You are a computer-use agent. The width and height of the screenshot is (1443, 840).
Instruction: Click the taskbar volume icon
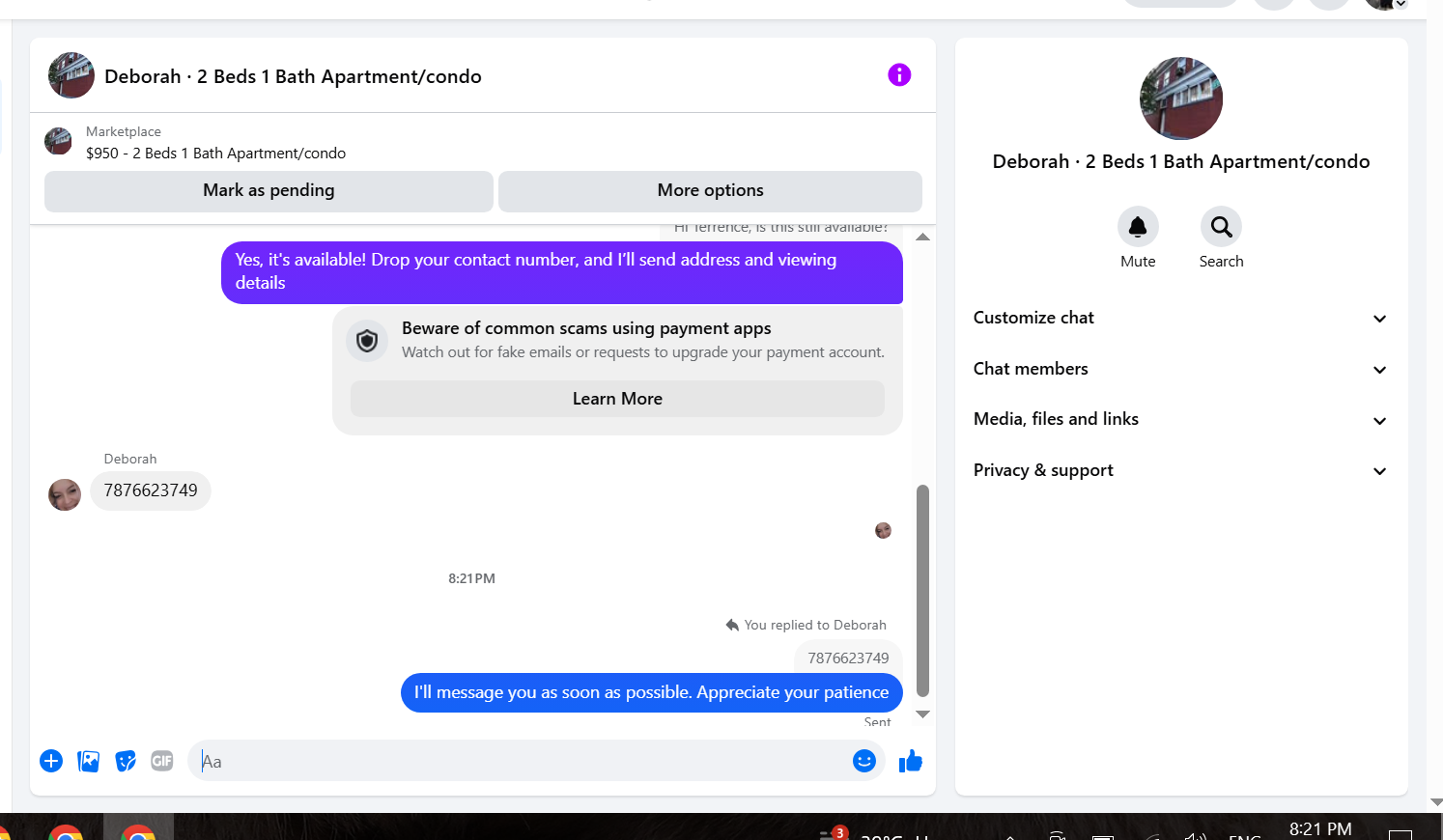click(1196, 836)
